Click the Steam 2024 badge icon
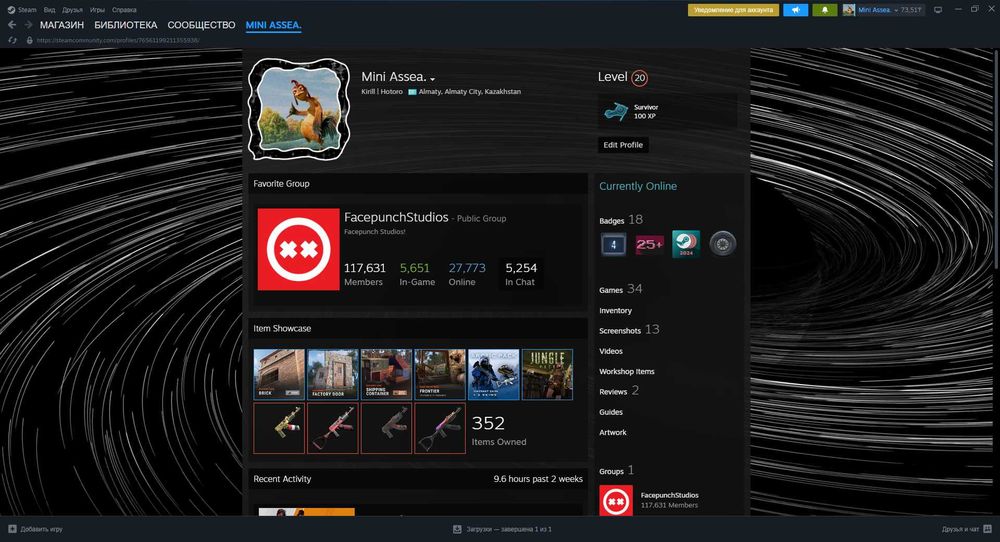This screenshot has width=1000, height=542. coord(686,244)
